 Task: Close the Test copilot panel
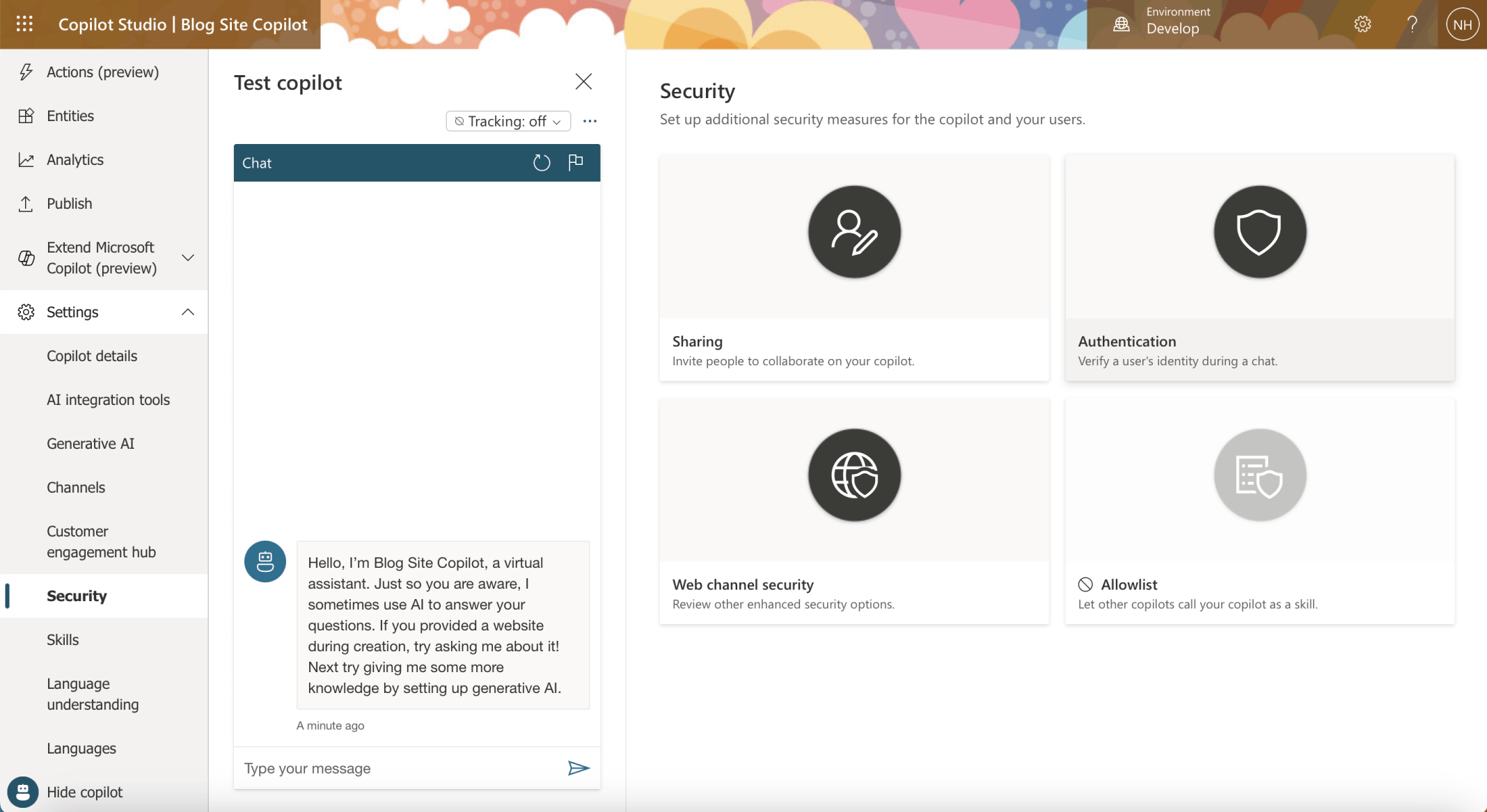[583, 82]
